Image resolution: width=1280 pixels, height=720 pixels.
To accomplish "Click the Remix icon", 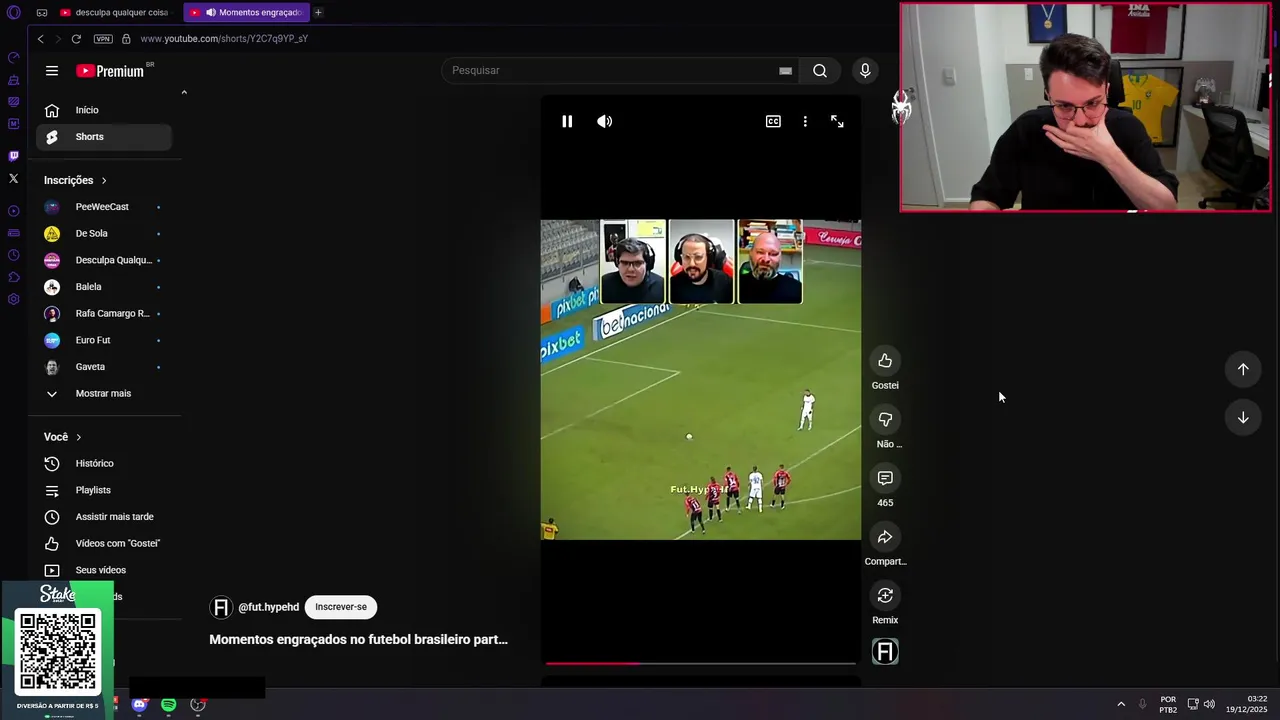I will point(885,596).
